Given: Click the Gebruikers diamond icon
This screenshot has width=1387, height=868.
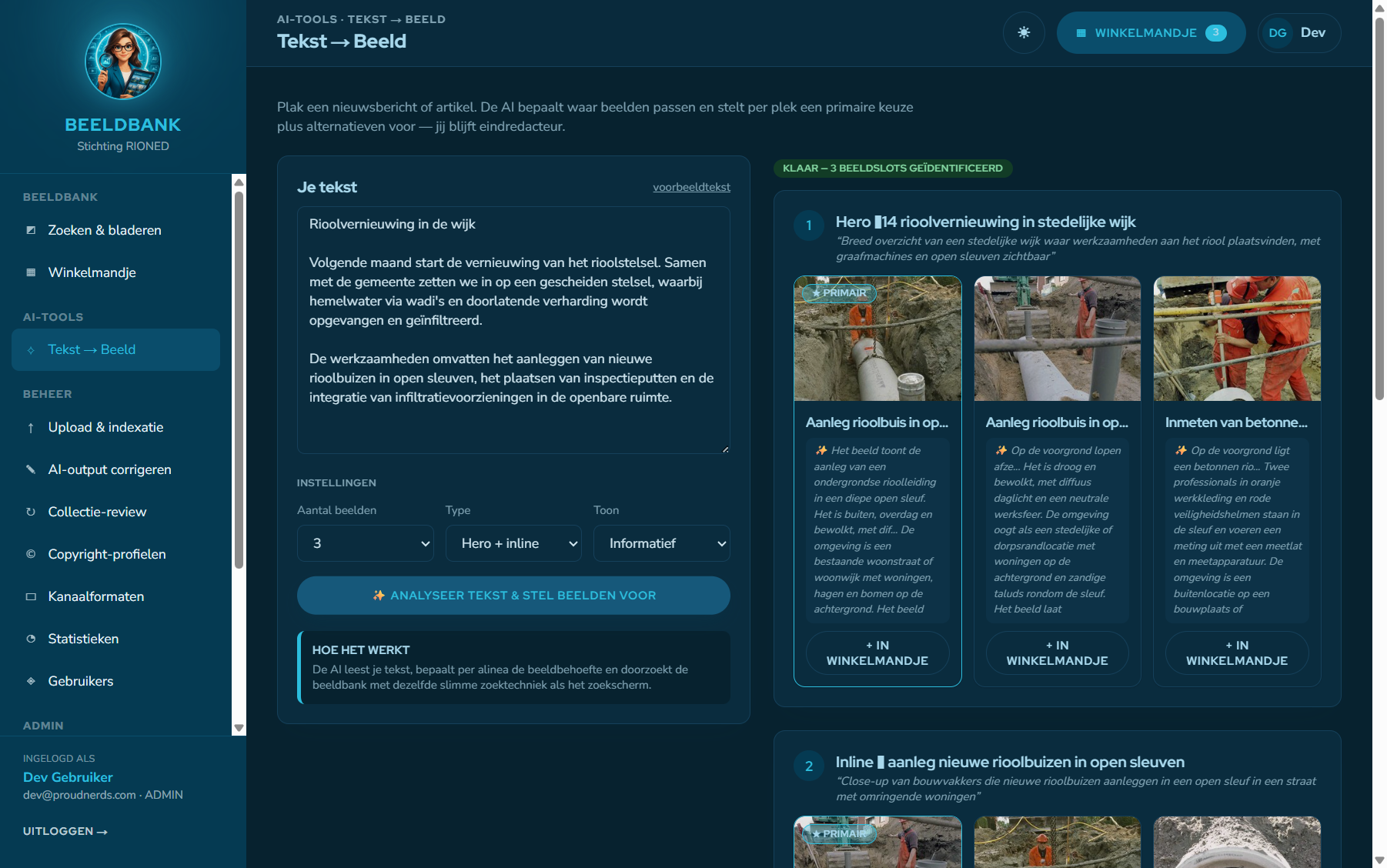Looking at the screenshot, I should (31, 681).
